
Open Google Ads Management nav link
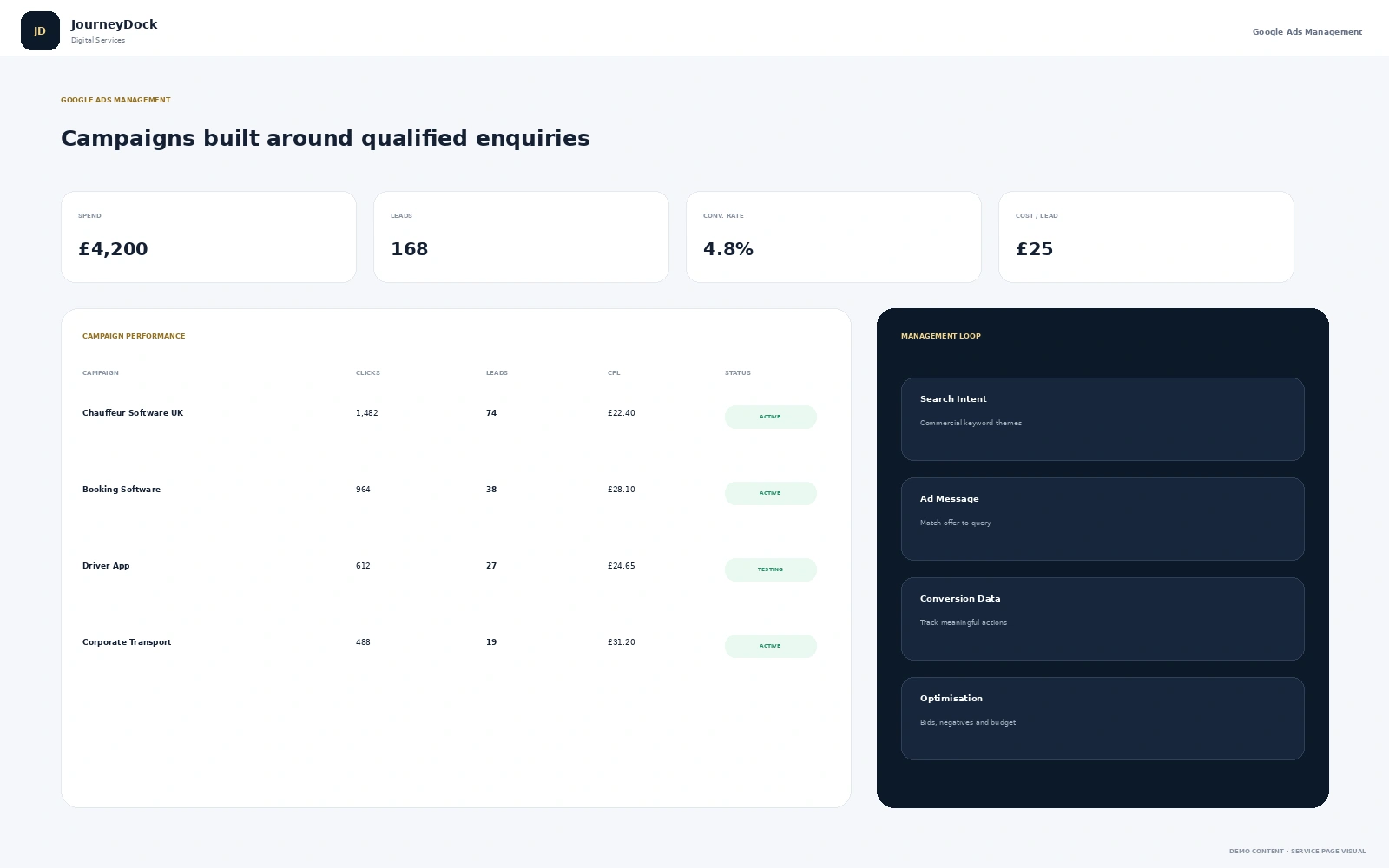tap(1307, 32)
